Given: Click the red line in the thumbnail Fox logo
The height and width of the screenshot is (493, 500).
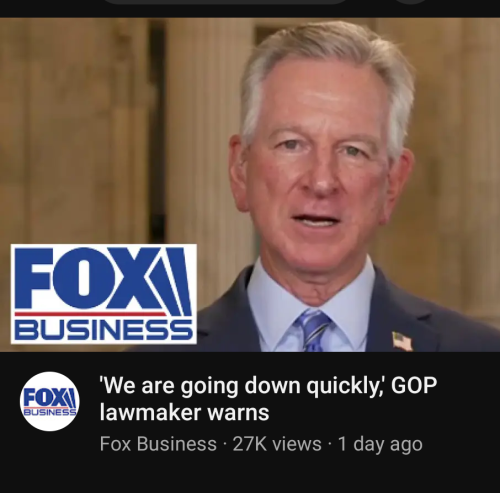Looking at the screenshot, I should pos(90,314).
